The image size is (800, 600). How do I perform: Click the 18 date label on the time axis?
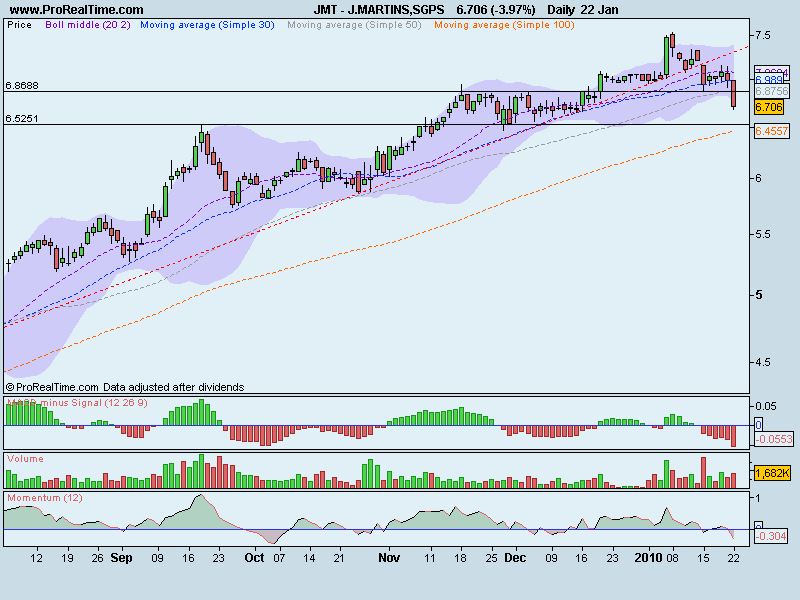point(460,558)
